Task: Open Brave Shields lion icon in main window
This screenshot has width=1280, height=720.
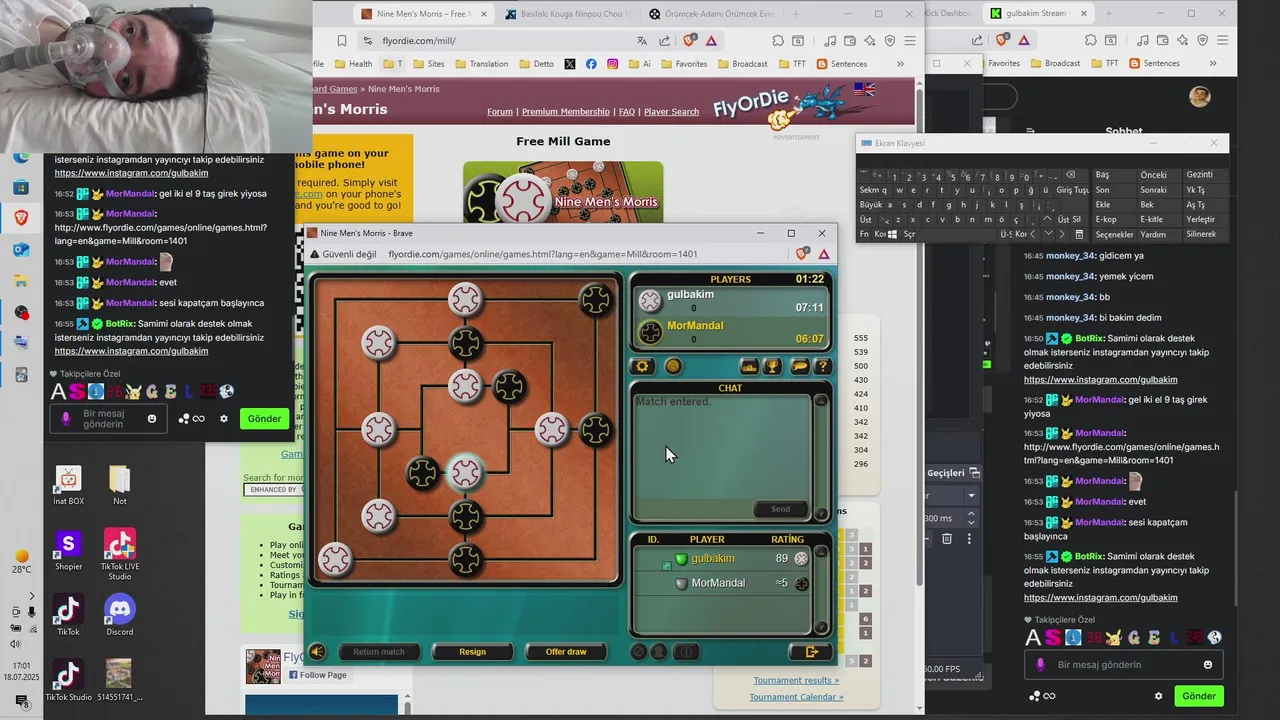Action: (x=689, y=41)
